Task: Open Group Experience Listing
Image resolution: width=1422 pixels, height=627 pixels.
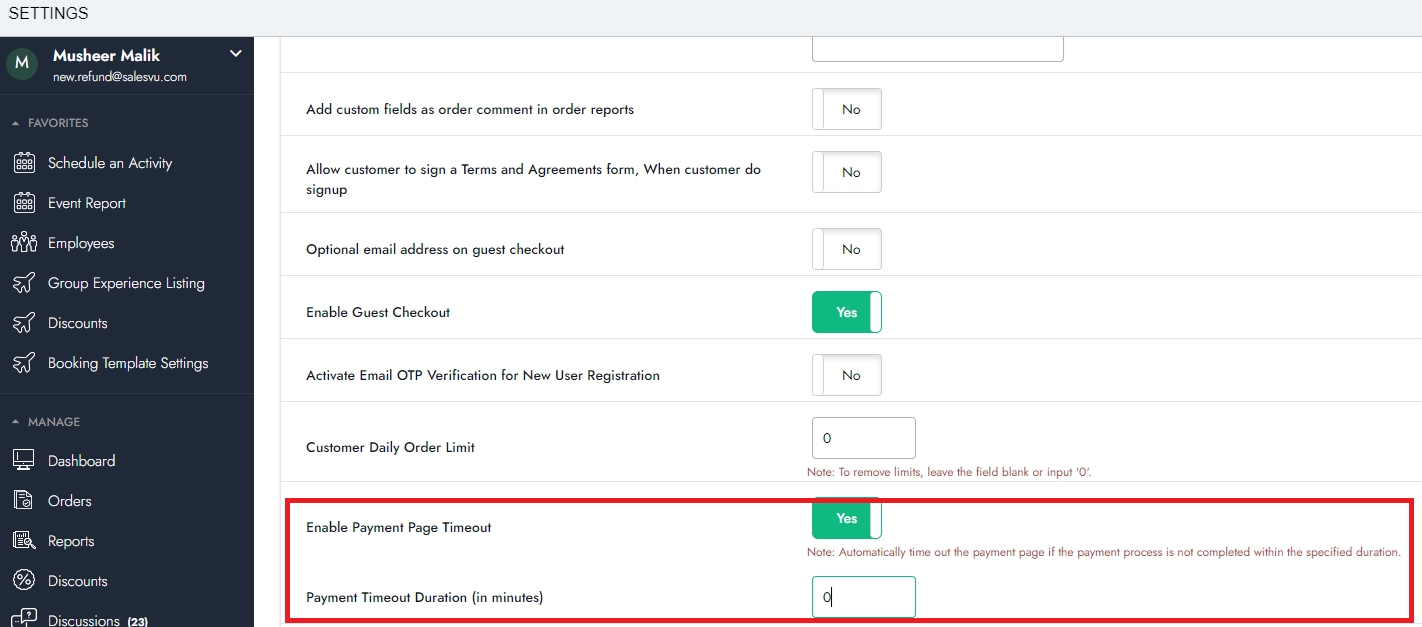Action: click(x=126, y=283)
